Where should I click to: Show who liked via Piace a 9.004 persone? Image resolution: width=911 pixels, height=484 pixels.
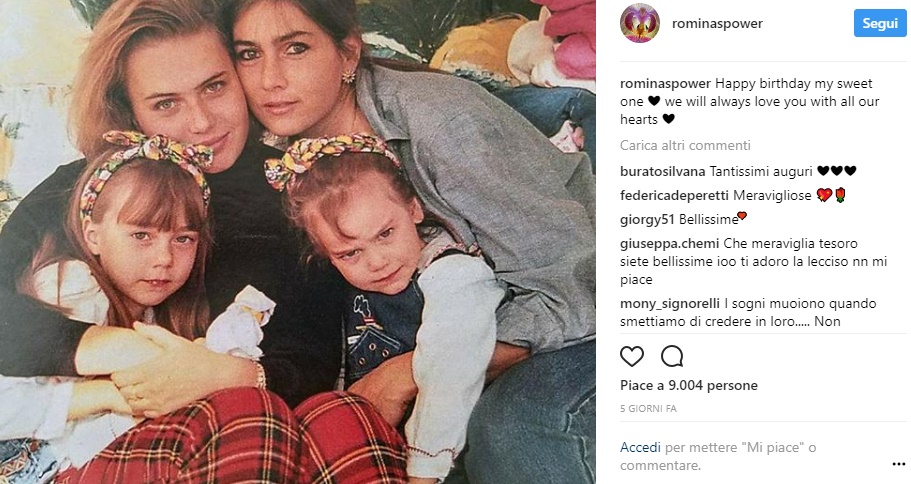pyautogui.click(x=688, y=385)
